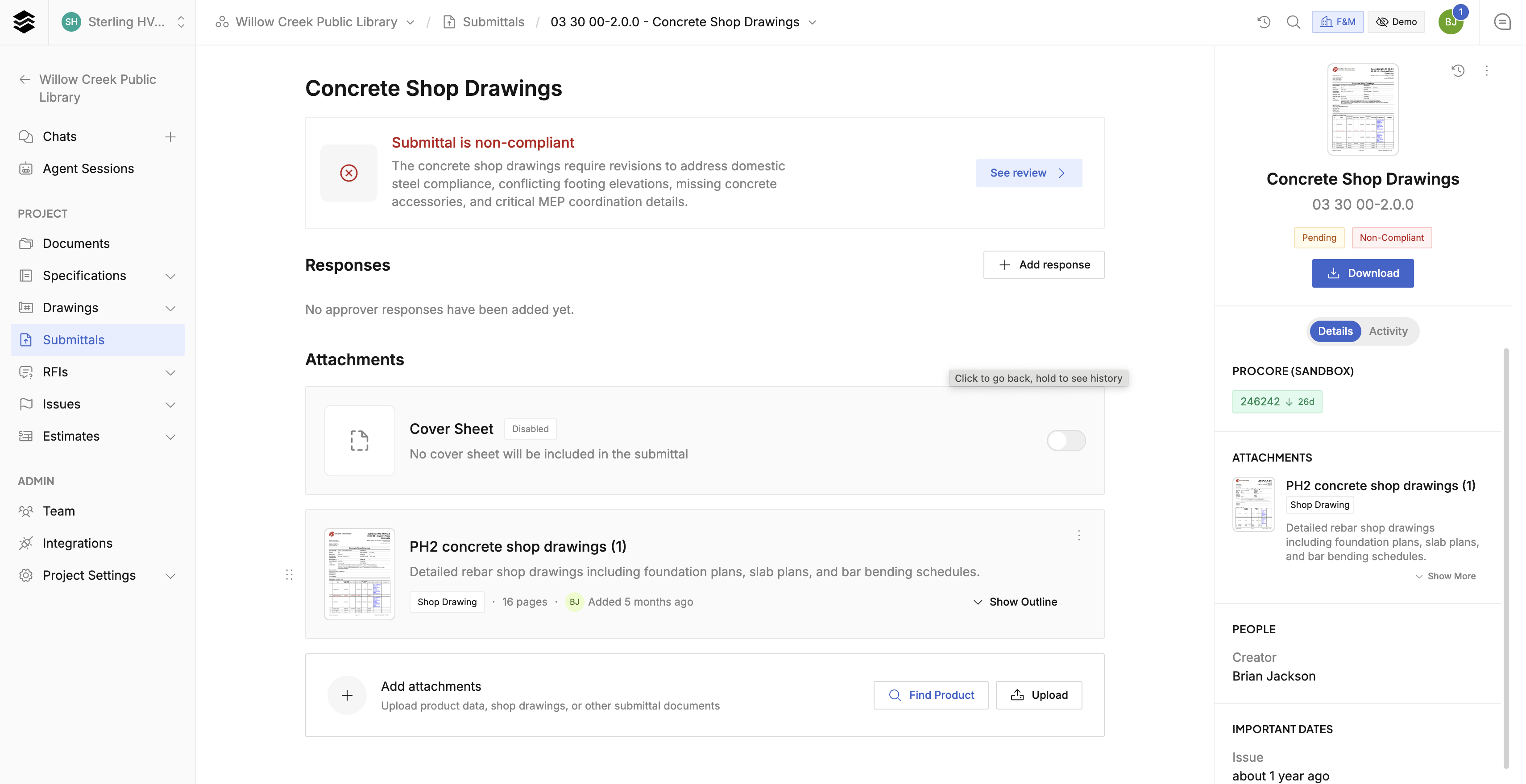Switch to the Activity tab
This screenshot has width=1526, height=784.
click(x=1388, y=331)
